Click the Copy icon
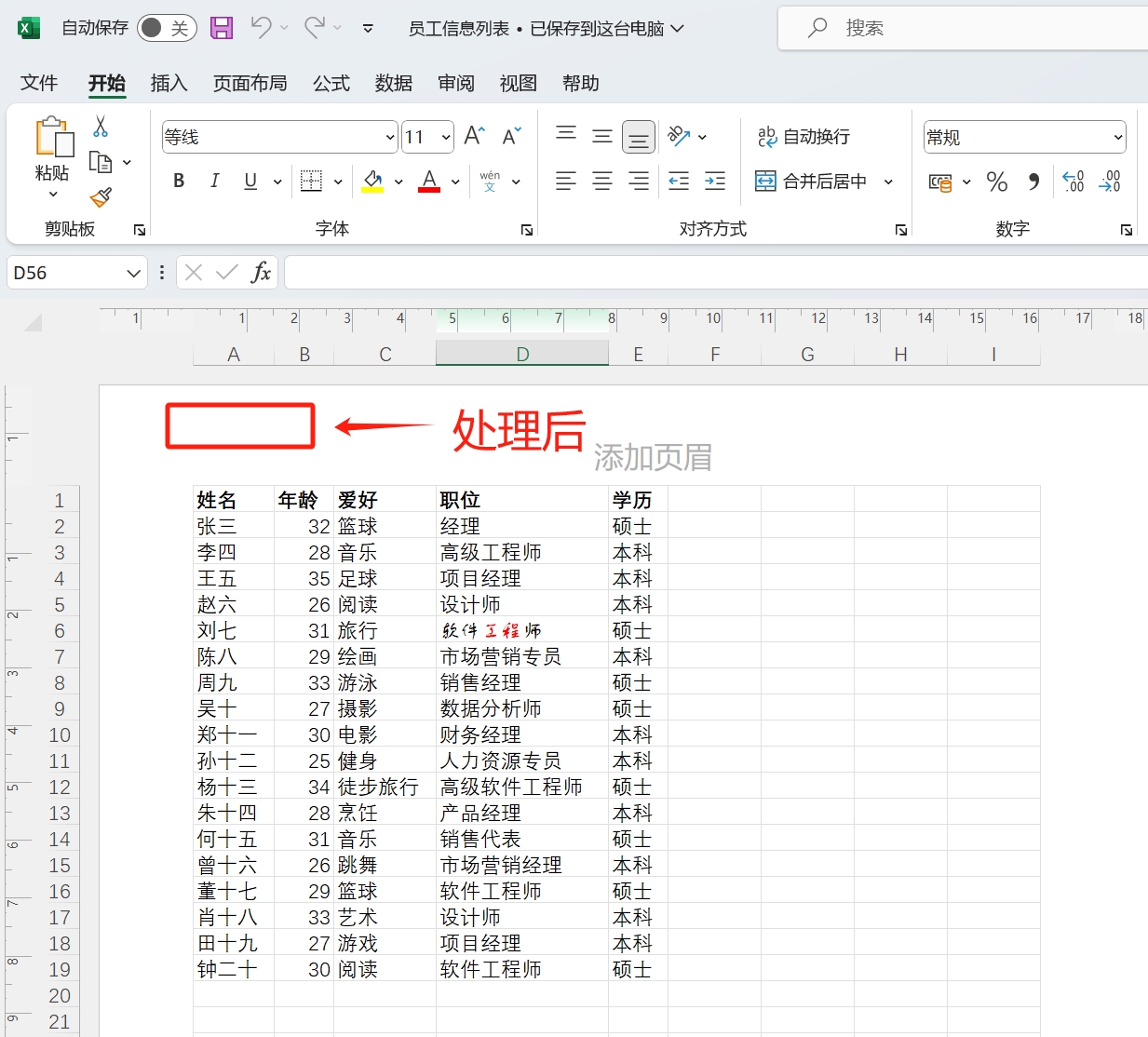The width and height of the screenshot is (1148, 1037). coord(102,160)
